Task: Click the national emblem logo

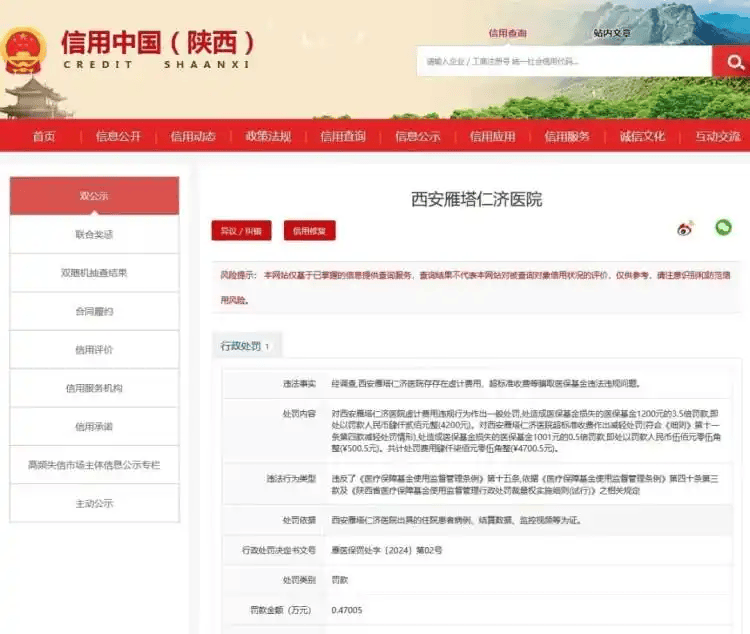Action: 23,50
